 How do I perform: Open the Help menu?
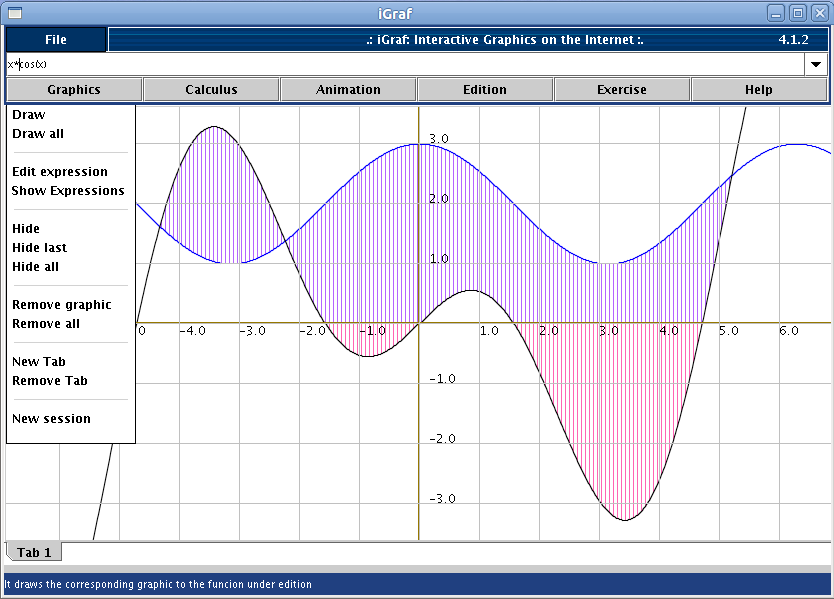pos(759,89)
